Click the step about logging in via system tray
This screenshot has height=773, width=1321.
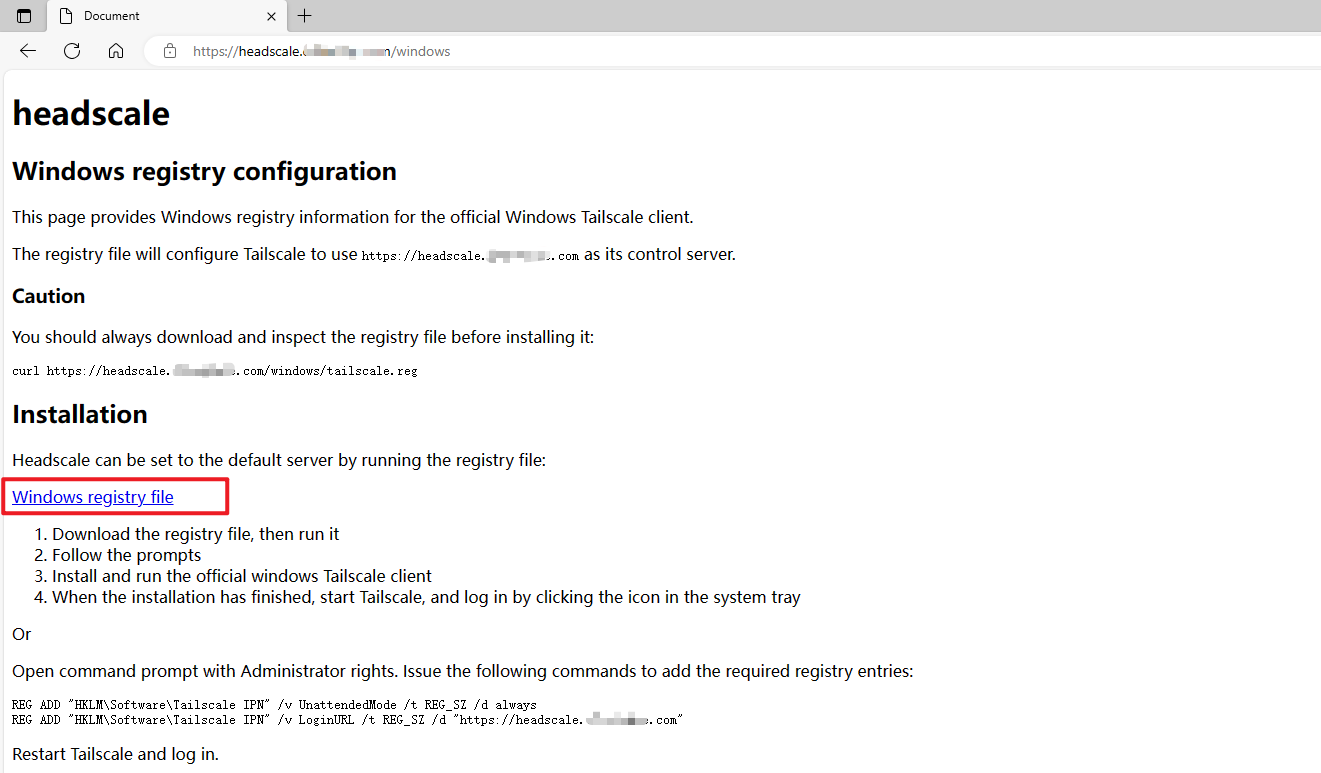(426, 597)
